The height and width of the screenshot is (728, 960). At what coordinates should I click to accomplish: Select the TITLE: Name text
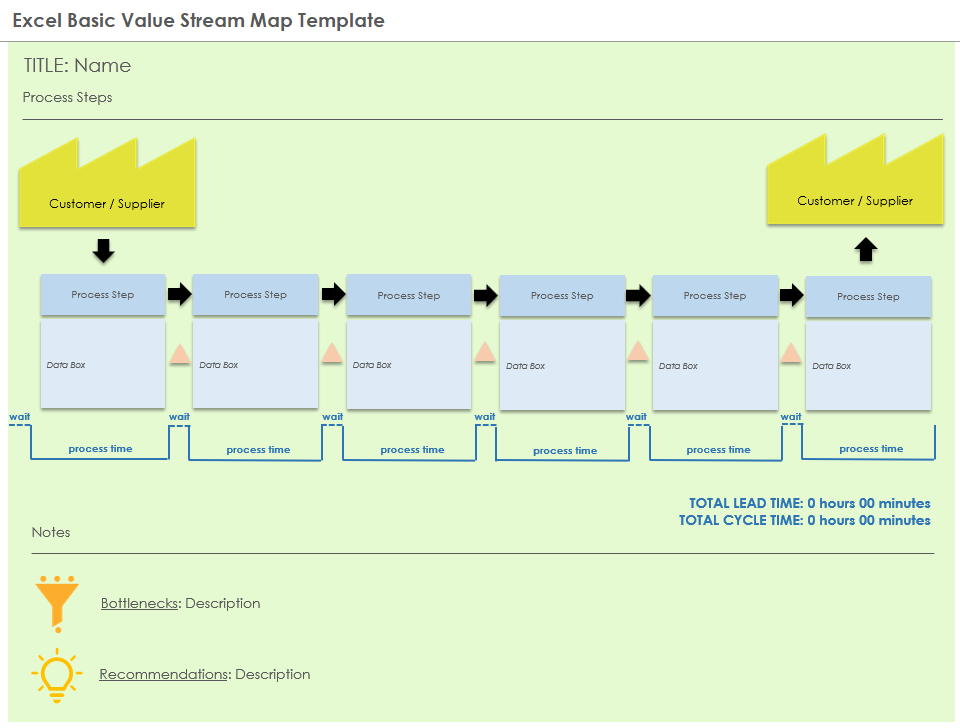[78, 66]
